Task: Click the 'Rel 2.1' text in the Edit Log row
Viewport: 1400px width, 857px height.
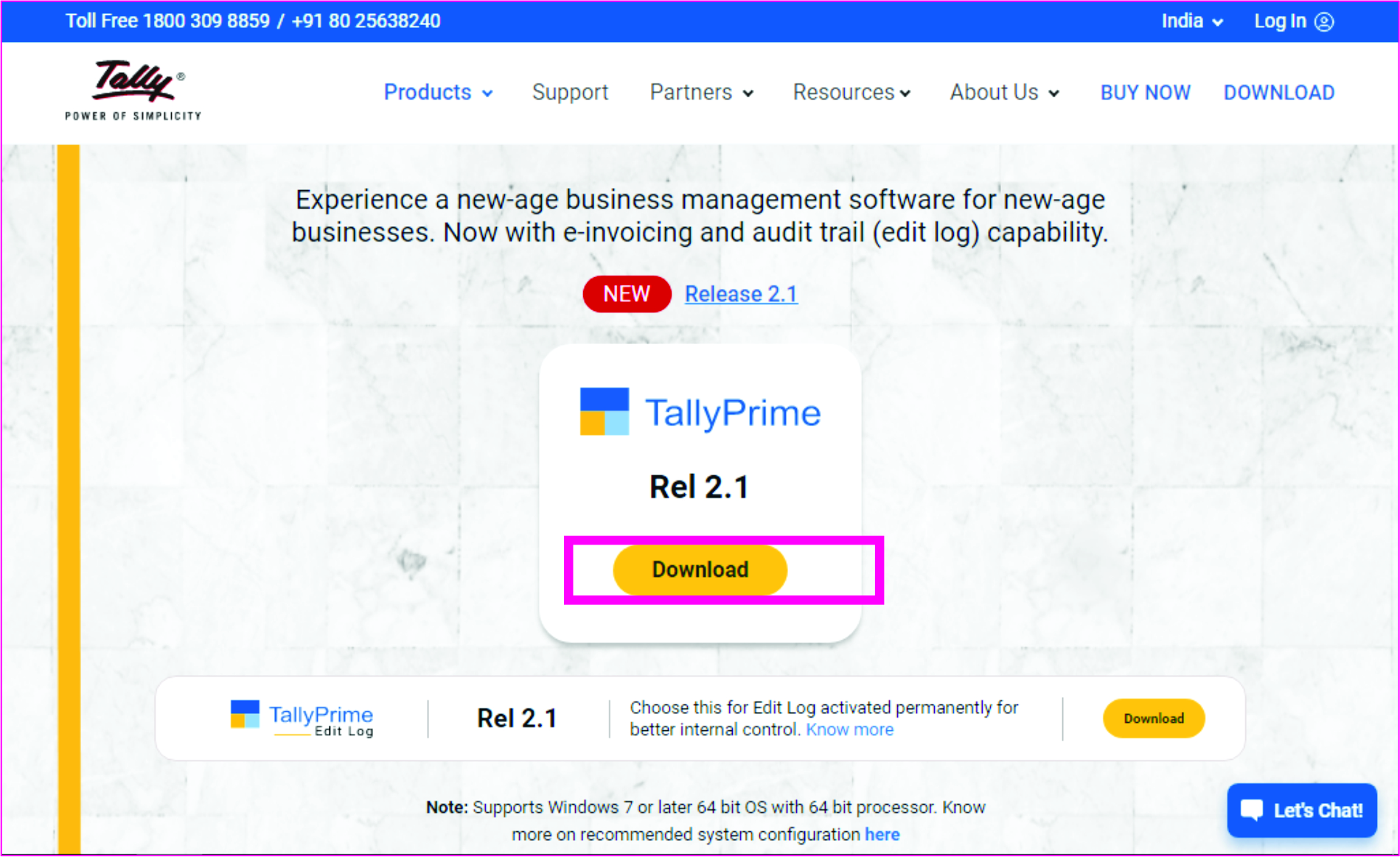Action: coord(517,718)
